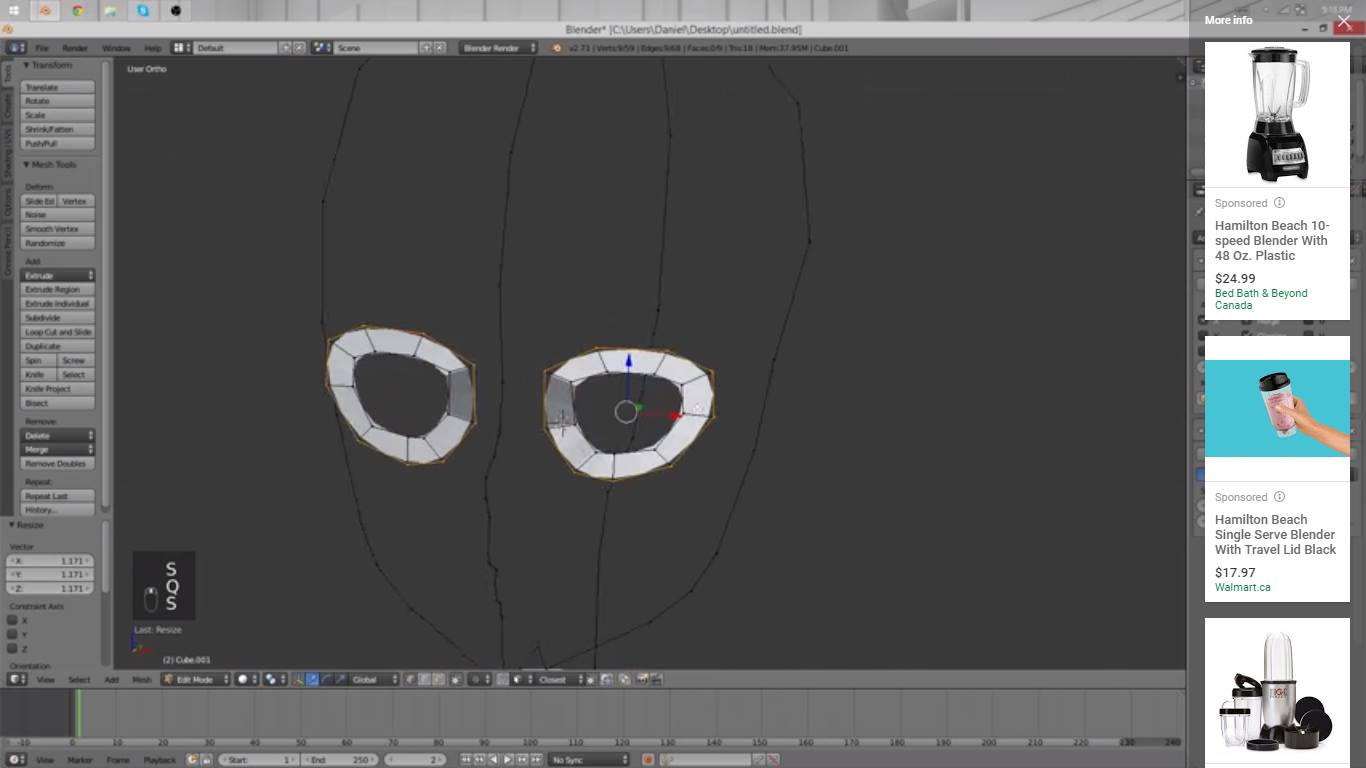Enable X constraint axis checkbox

[x=13, y=620]
